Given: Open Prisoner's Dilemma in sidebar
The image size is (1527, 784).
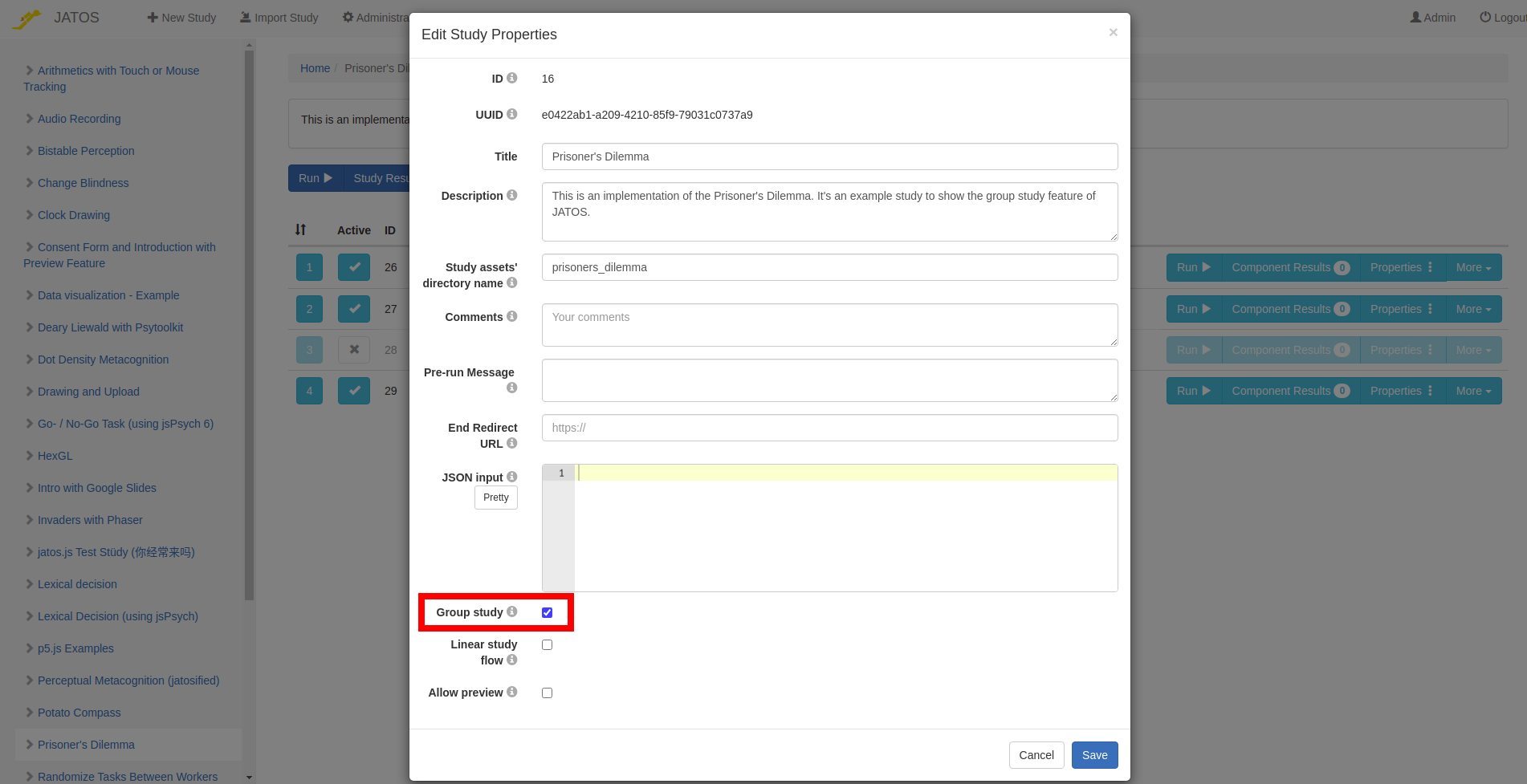Looking at the screenshot, I should pyautogui.click(x=86, y=745).
